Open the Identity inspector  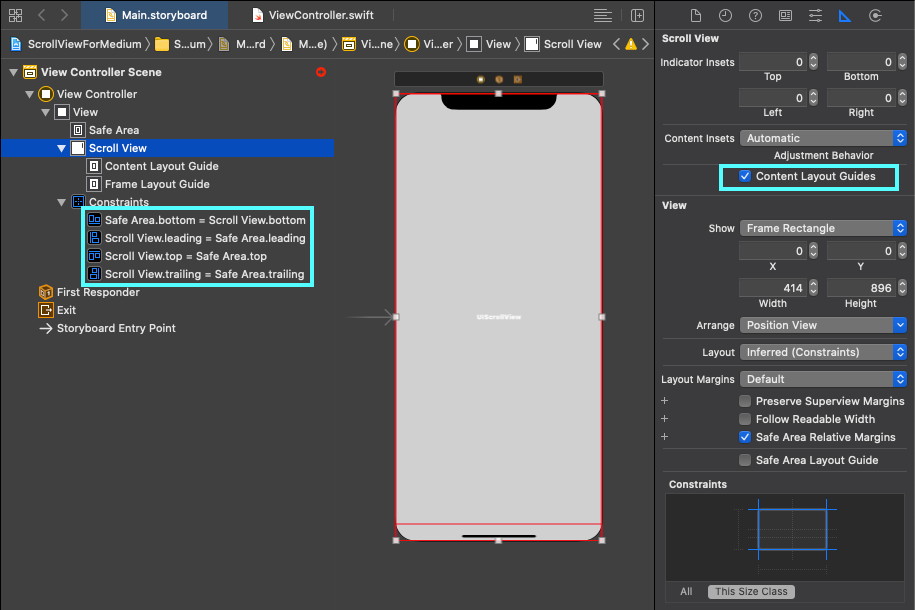[x=785, y=16]
